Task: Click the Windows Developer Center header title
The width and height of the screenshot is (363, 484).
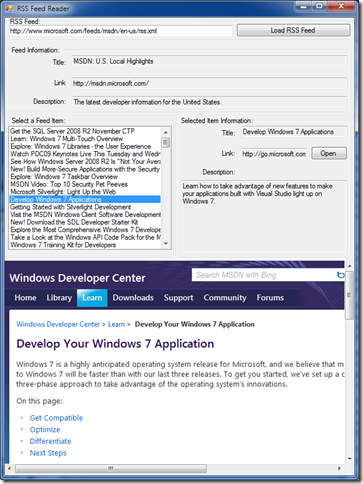Action: [x=77, y=278]
